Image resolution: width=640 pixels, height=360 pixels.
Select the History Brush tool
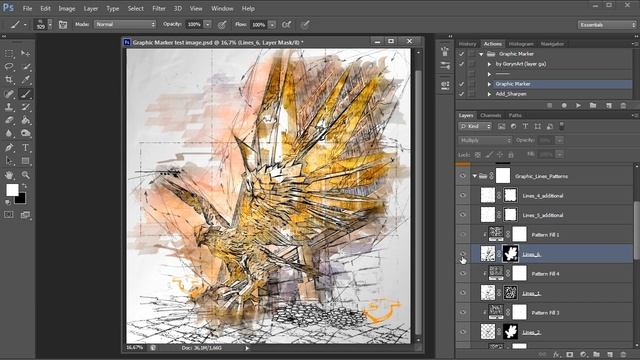[25, 107]
